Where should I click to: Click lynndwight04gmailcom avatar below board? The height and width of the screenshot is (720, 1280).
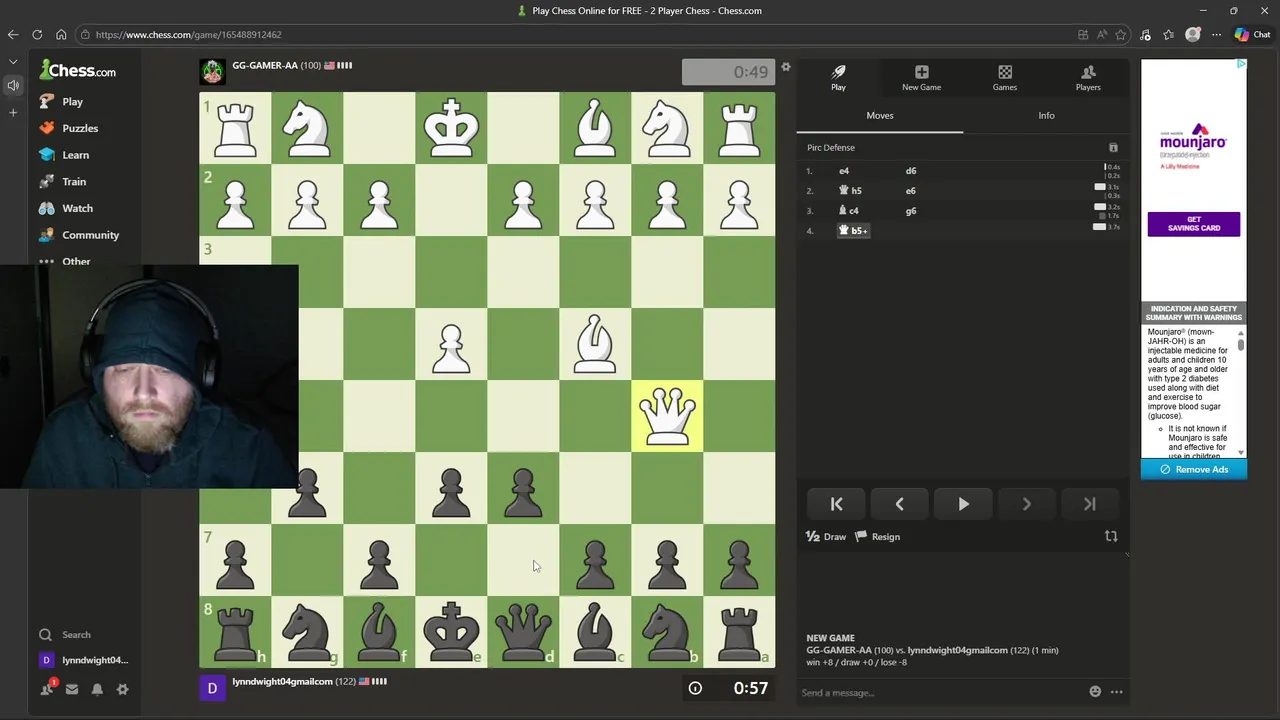[212, 688]
